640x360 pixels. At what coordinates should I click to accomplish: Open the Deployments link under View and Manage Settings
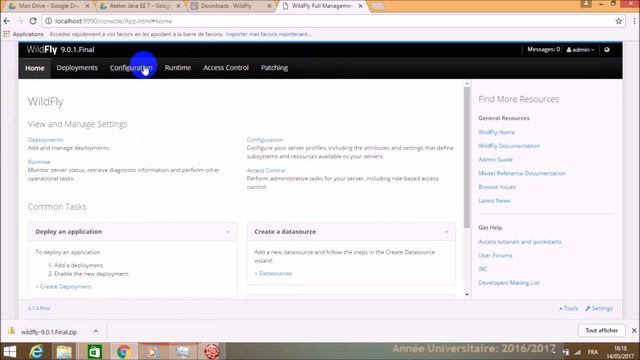tap(45, 140)
